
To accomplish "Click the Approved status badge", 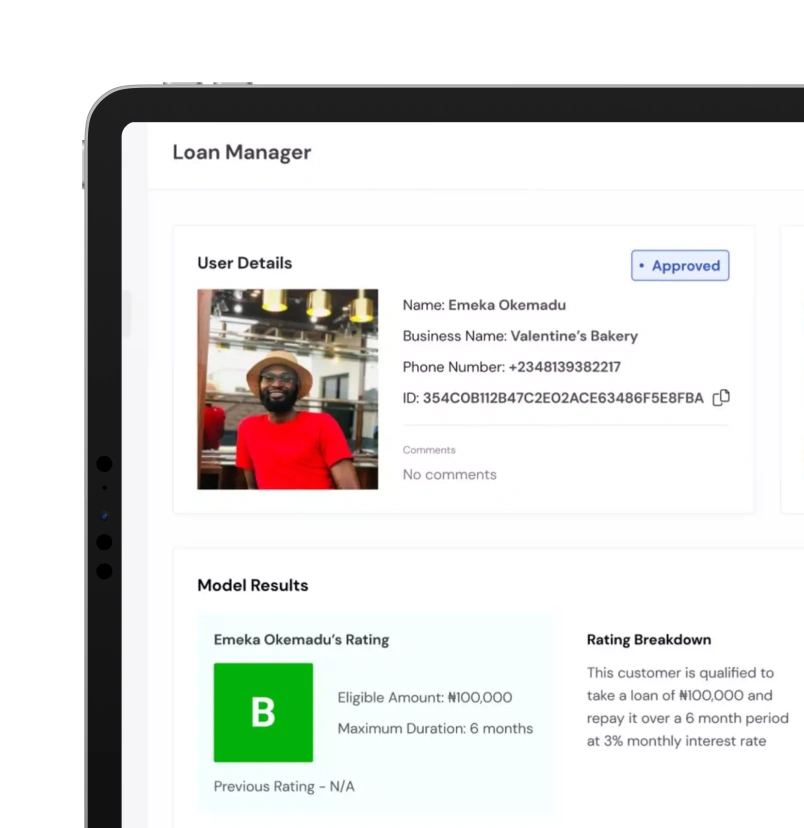I will [x=680, y=265].
